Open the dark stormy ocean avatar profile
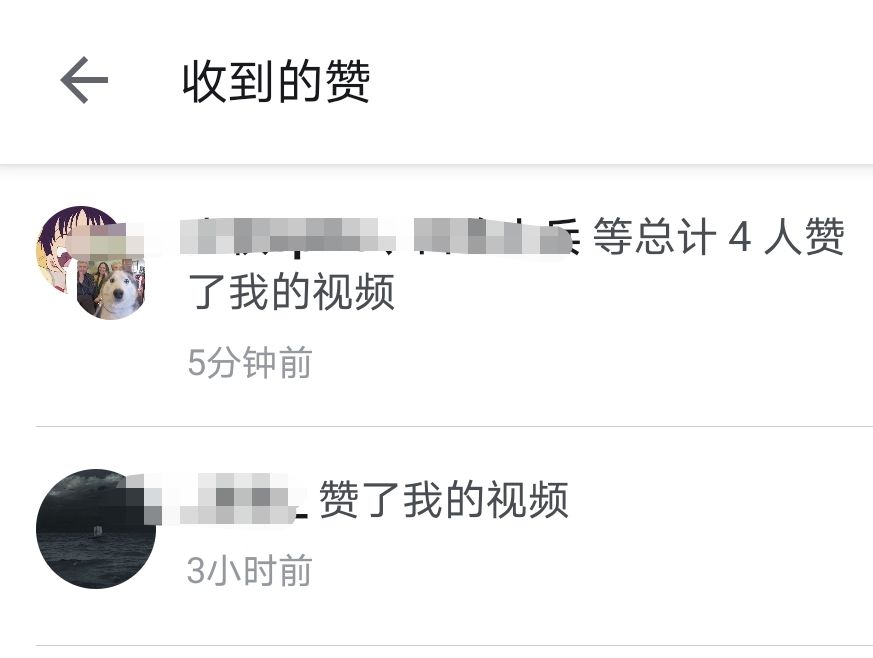This screenshot has width=873, height=658. point(96,528)
